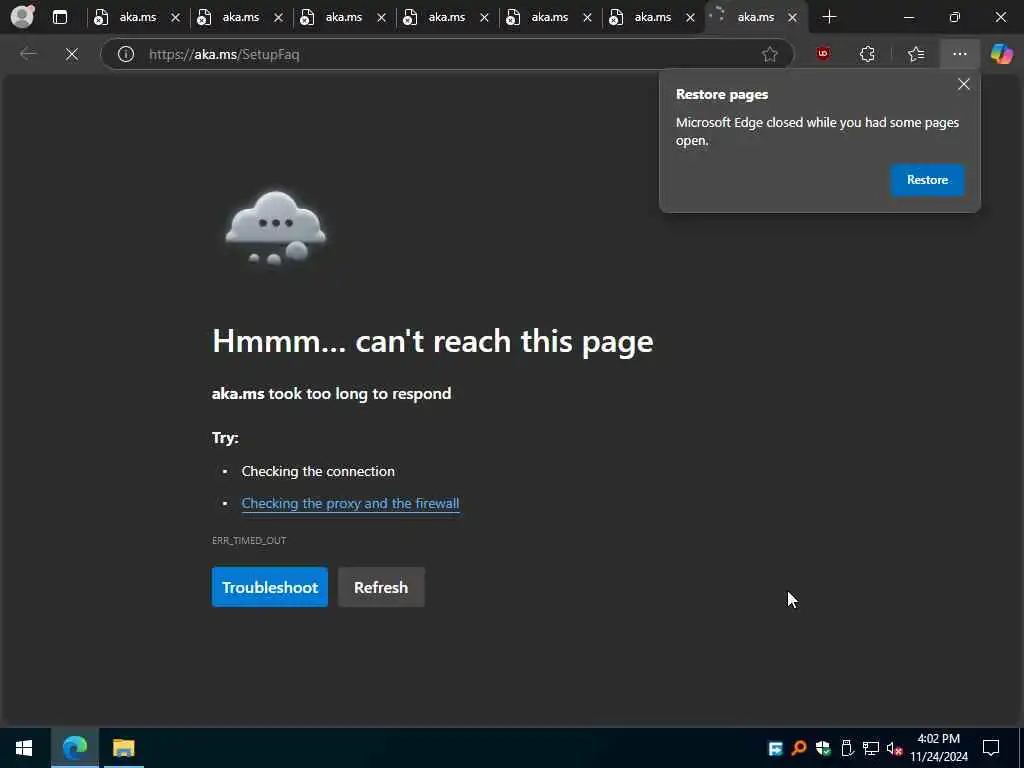
Task: Open File Explorer from the taskbar
Action: pyautogui.click(x=123, y=748)
